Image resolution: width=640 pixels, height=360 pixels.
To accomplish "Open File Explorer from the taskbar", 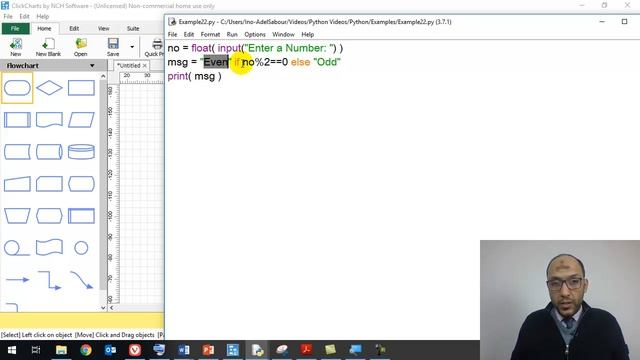I will [61, 350].
